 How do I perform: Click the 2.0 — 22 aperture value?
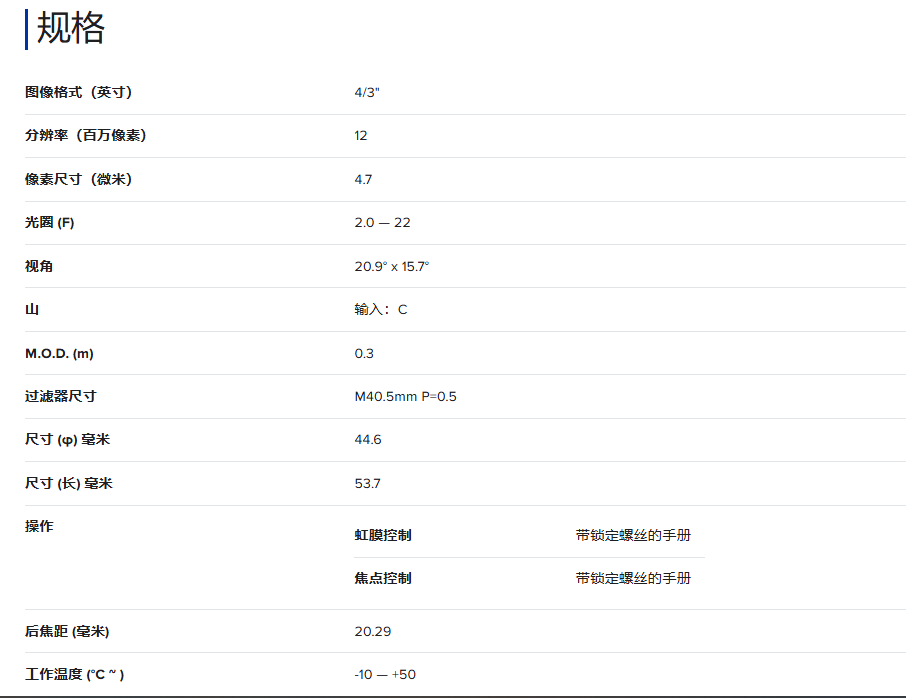click(x=382, y=223)
